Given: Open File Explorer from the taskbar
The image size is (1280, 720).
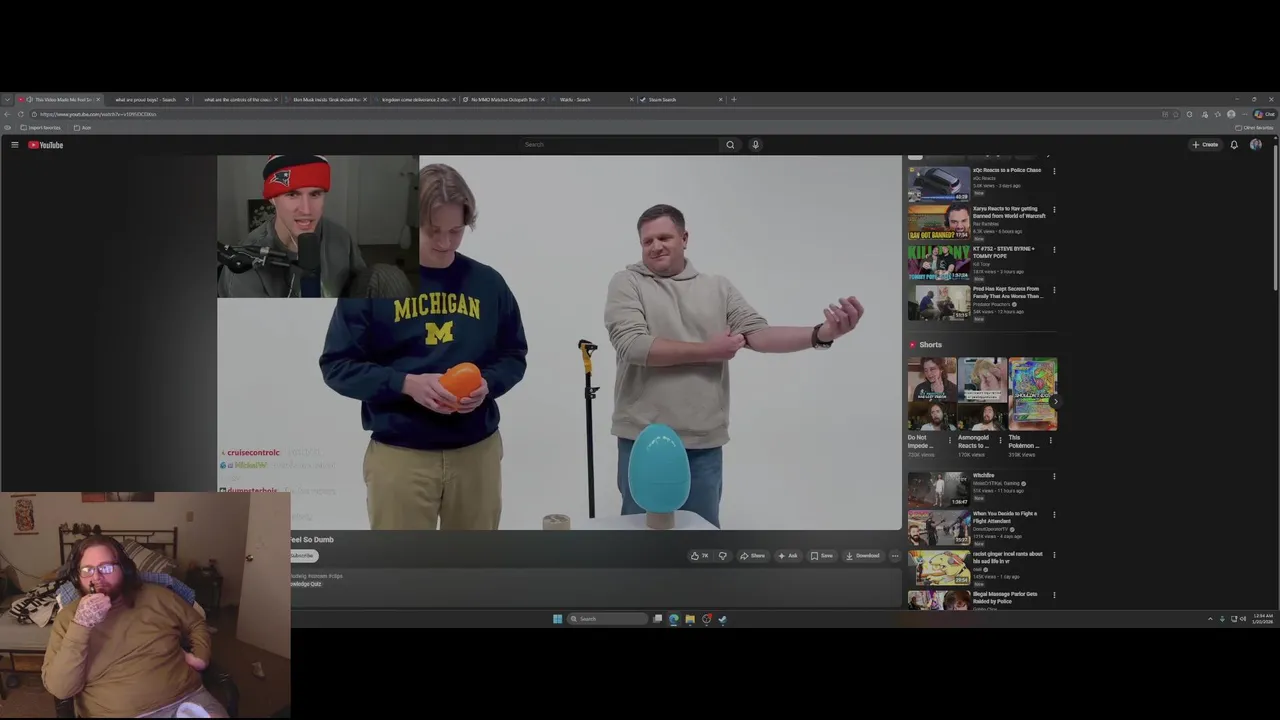Looking at the screenshot, I should (x=690, y=619).
